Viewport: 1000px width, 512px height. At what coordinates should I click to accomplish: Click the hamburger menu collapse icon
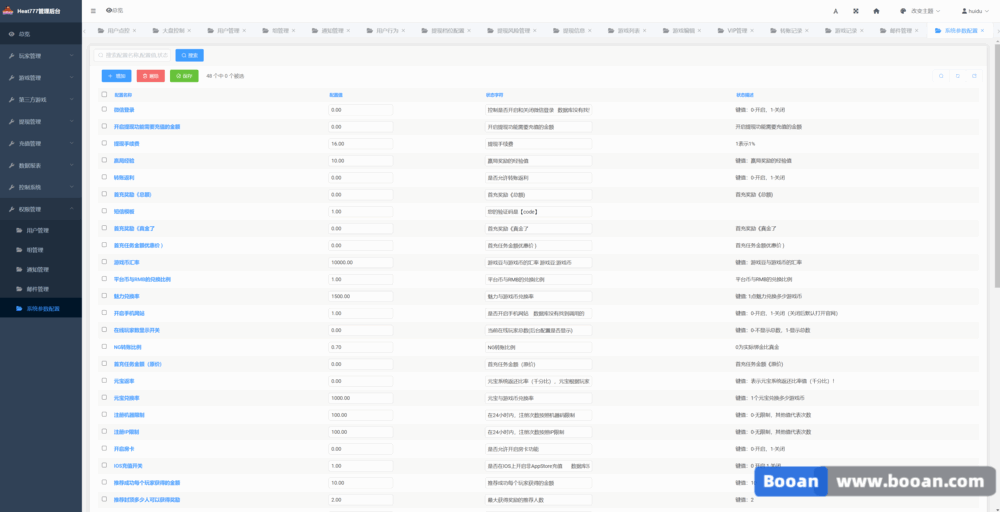[93, 10]
